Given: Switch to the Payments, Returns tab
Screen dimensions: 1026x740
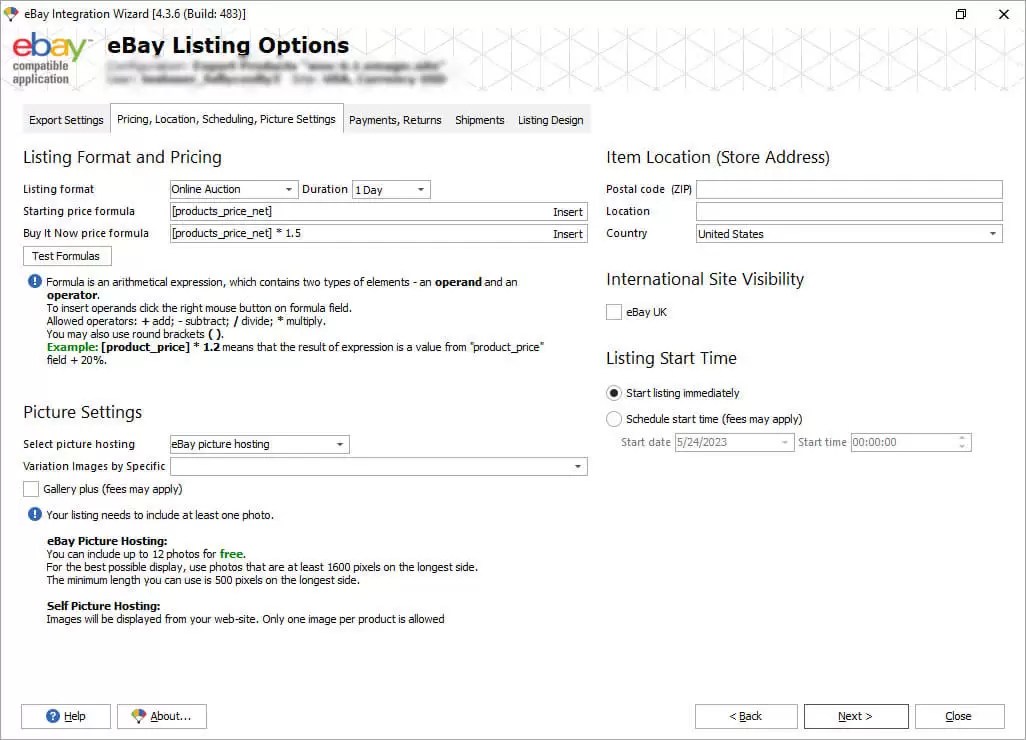Looking at the screenshot, I should pos(393,119).
